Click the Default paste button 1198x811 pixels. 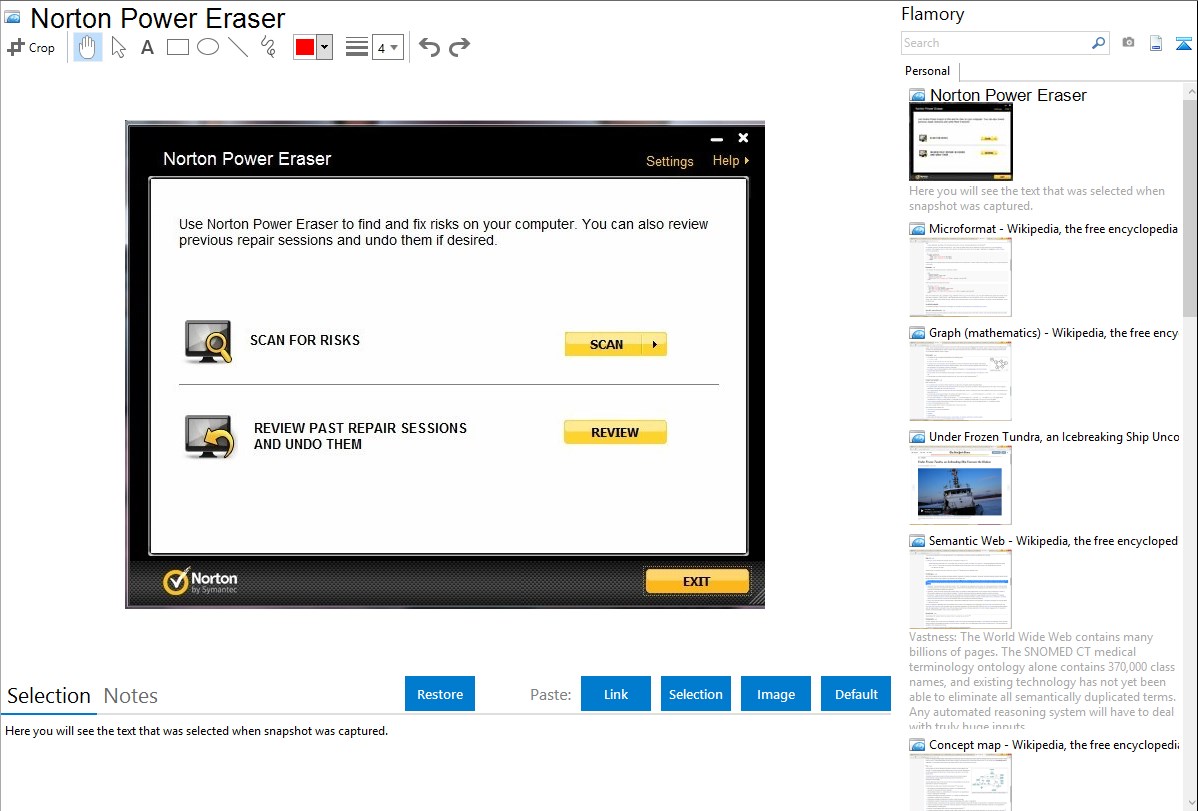coord(856,694)
